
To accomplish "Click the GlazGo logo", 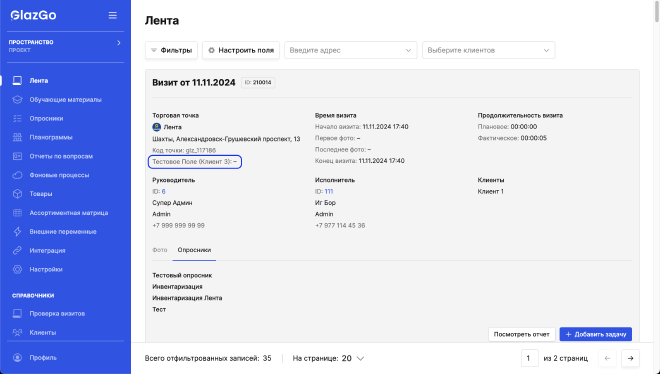I will pyautogui.click(x=33, y=15).
